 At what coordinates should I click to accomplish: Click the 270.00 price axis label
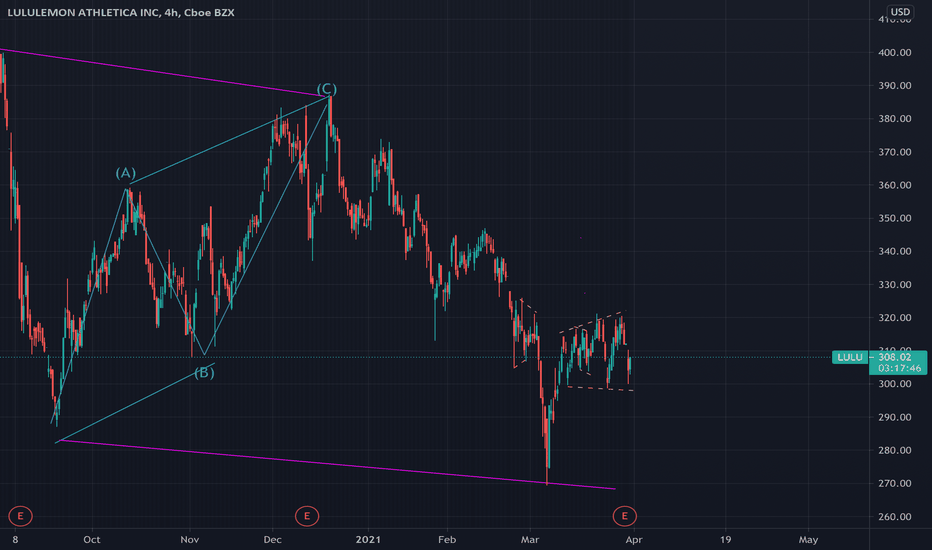pyautogui.click(x=895, y=483)
